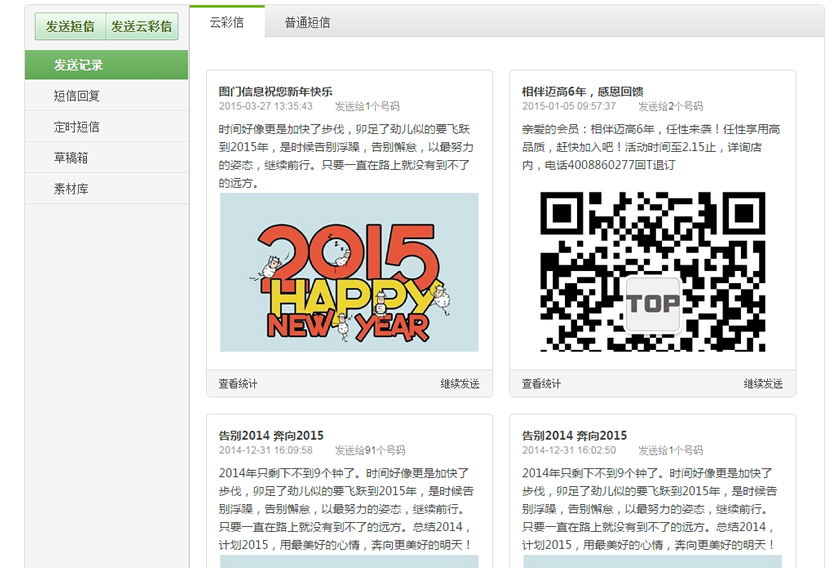Open 告别2014 奔向2015 title dated 16:09:58
The width and height of the screenshot is (839, 568).
click(271, 435)
